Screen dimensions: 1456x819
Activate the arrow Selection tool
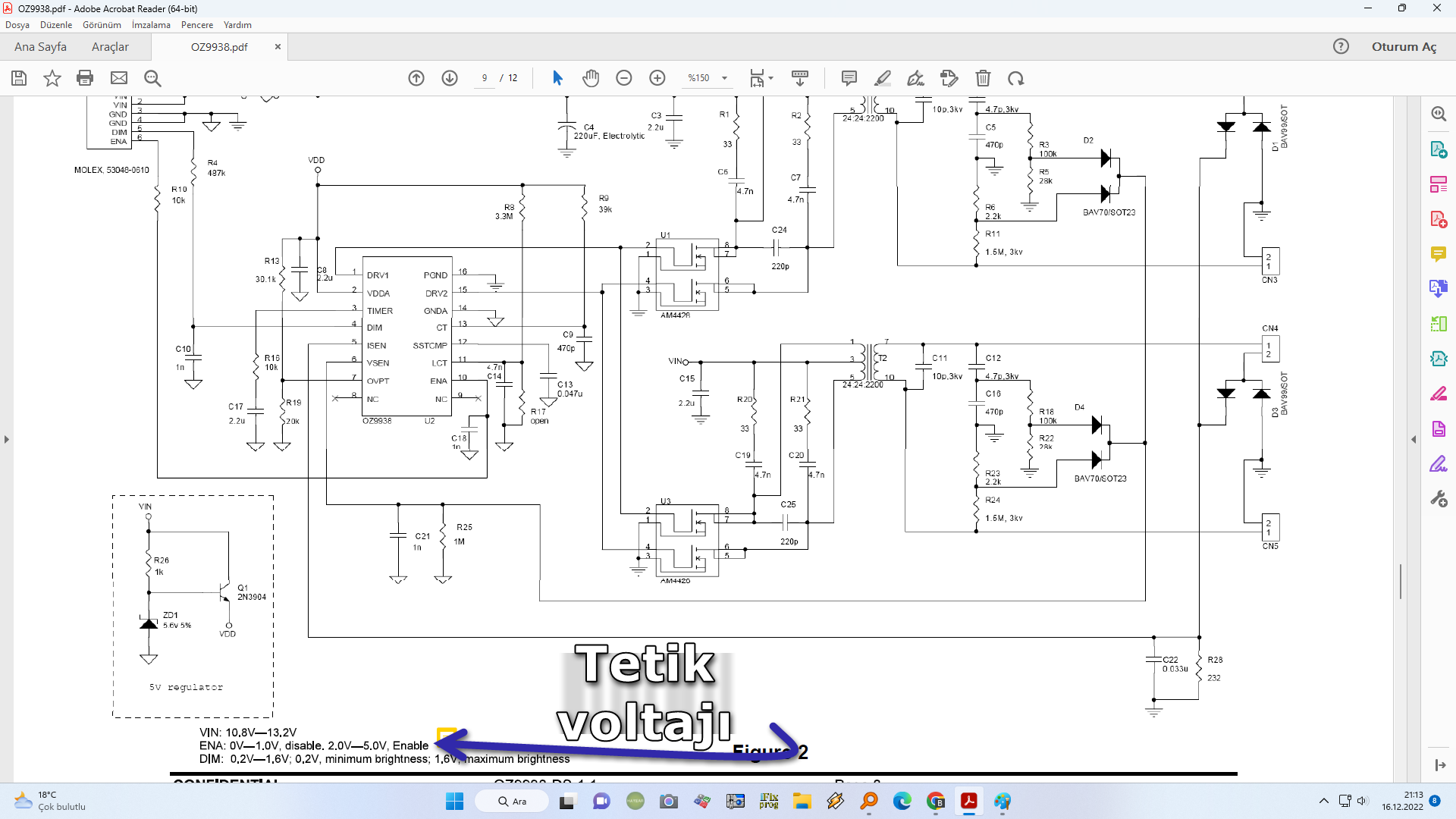(x=557, y=78)
